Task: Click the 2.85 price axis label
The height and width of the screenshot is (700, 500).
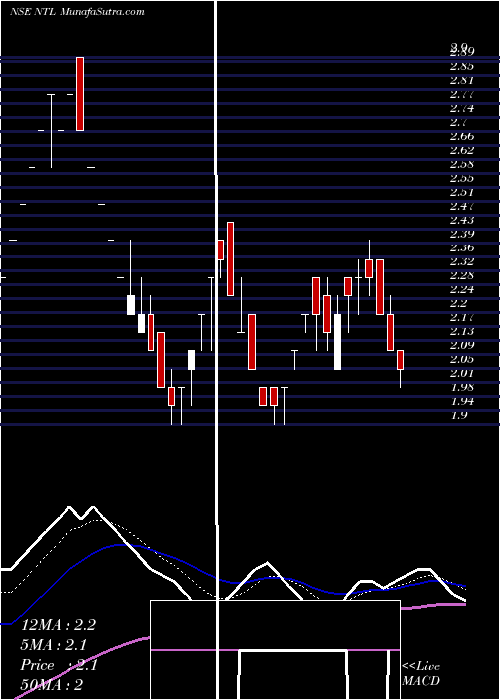Action: coord(462,67)
